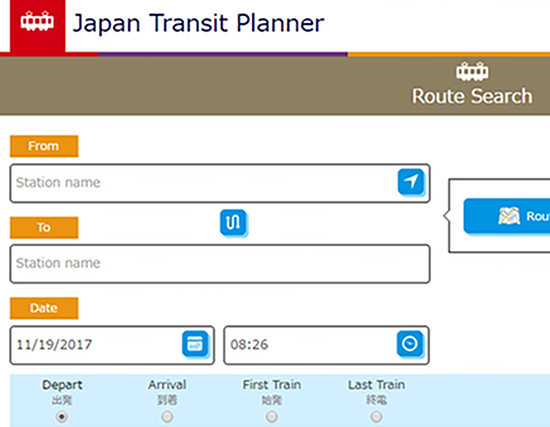
Task: Click the orange Date label
Action: pos(44,308)
